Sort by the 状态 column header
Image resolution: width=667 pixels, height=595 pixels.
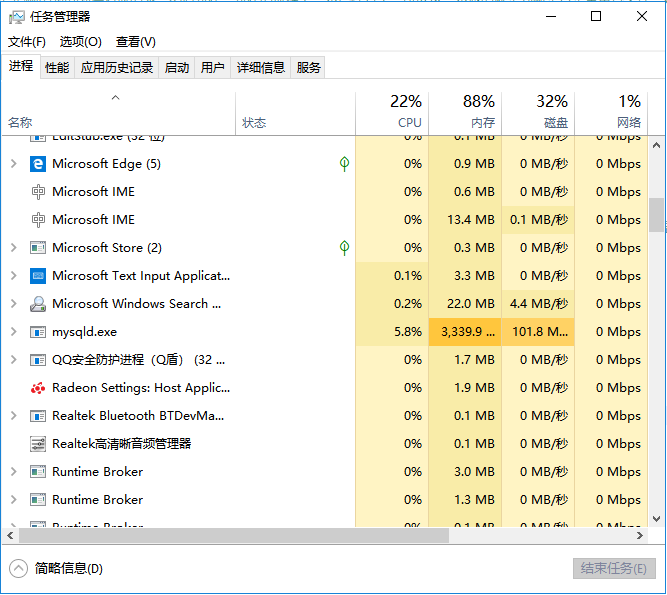point(295,114)
